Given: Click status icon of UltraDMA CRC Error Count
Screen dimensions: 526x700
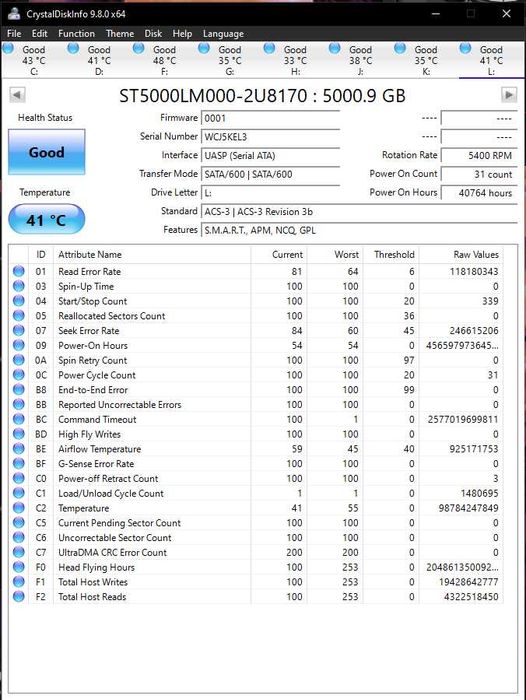Looking at the screenshot, I should click(x=19, y=551).
